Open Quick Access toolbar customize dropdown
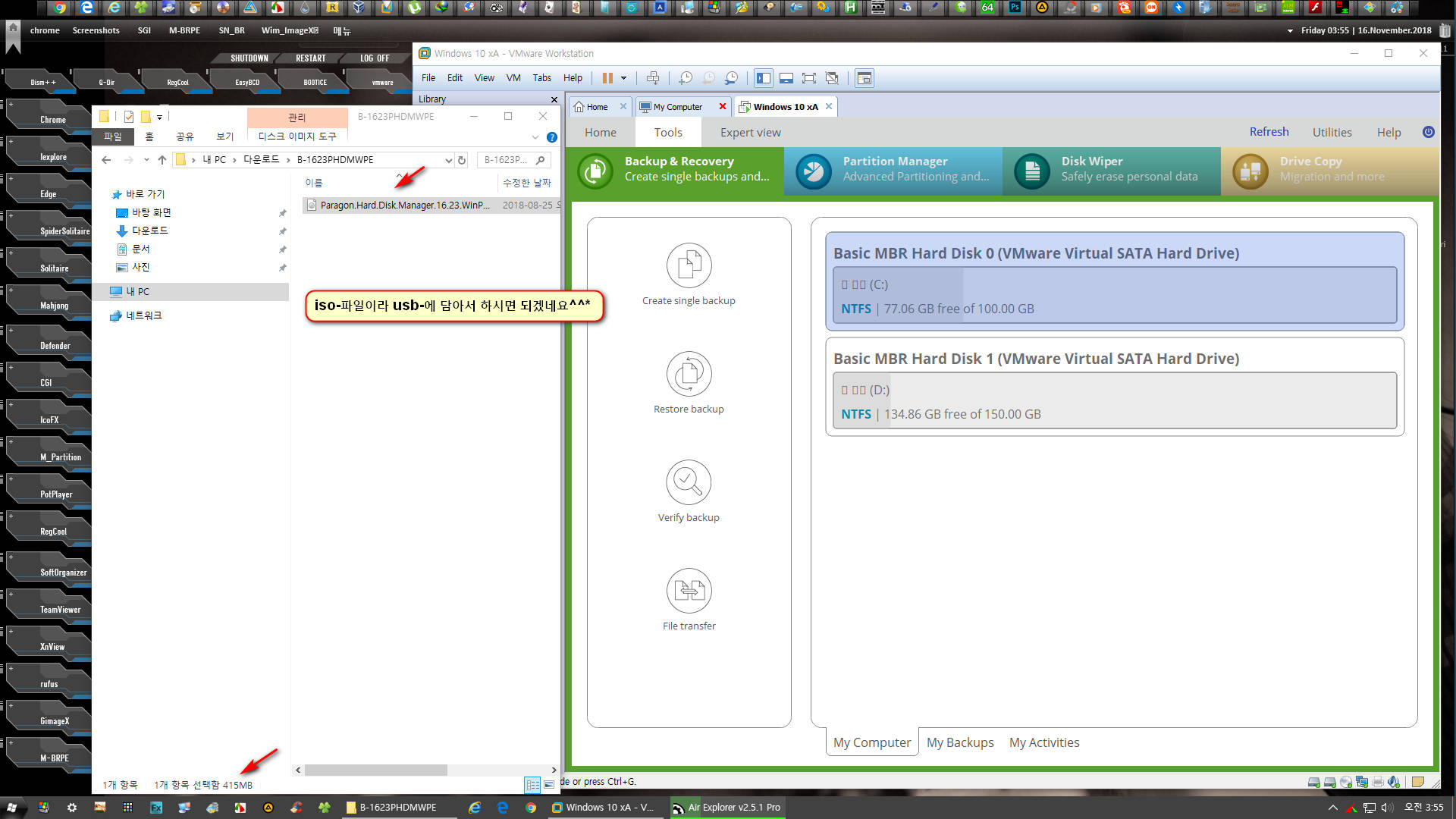 [x=159, y=117]
